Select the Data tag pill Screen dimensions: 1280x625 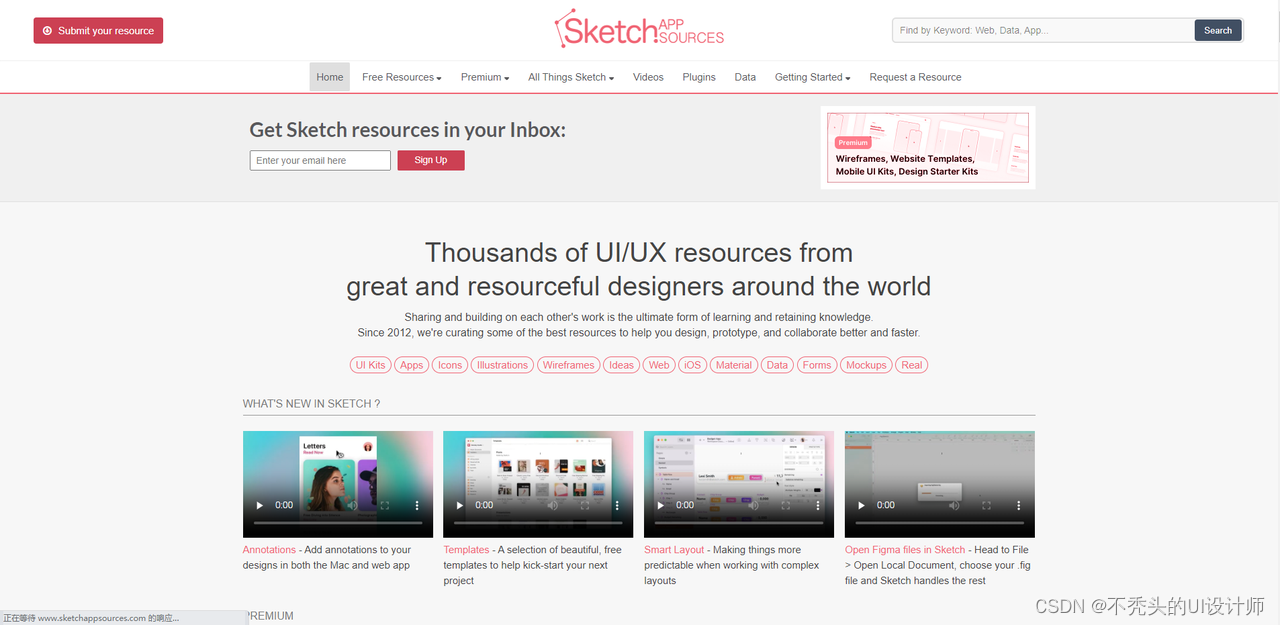[x=777, y=365]
